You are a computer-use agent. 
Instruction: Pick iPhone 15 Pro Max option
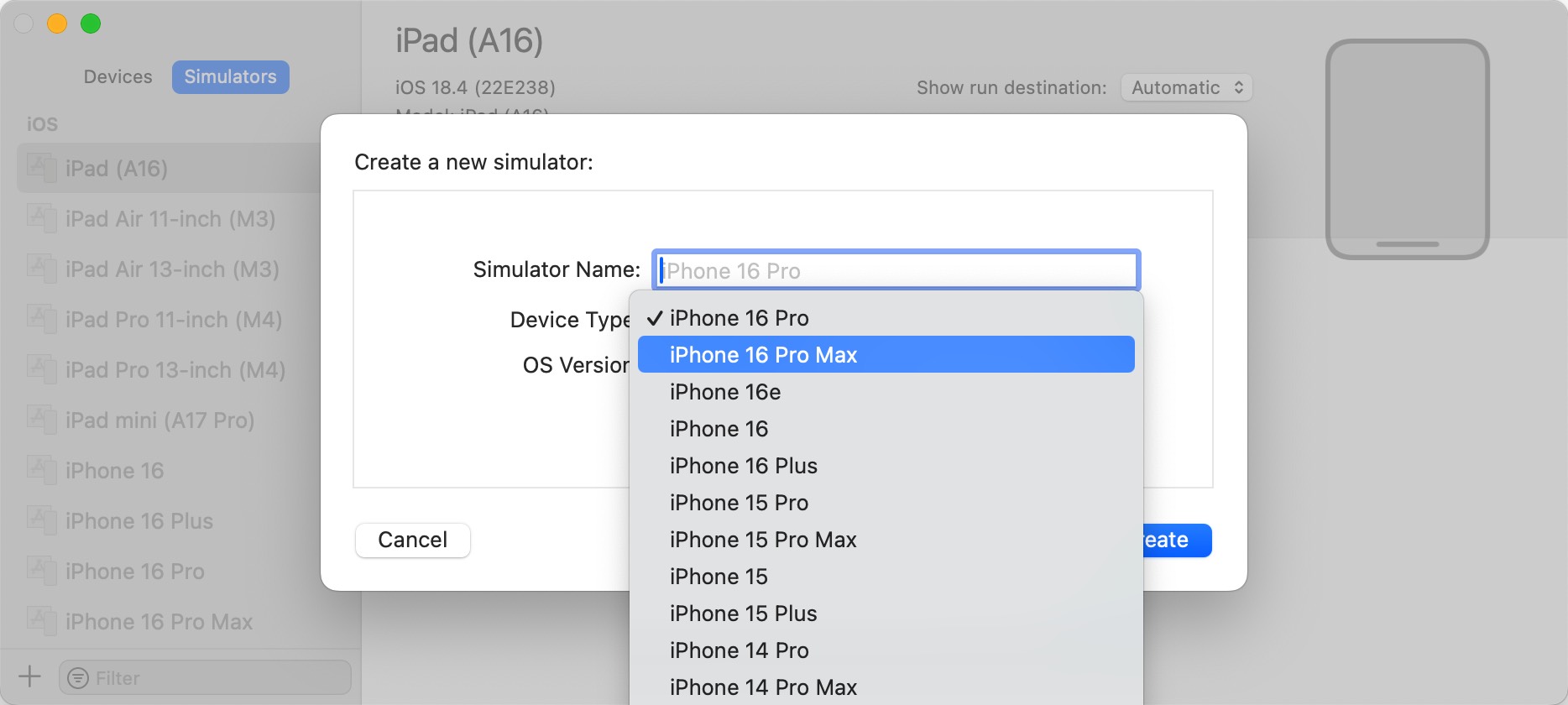[x=886, y=540]
